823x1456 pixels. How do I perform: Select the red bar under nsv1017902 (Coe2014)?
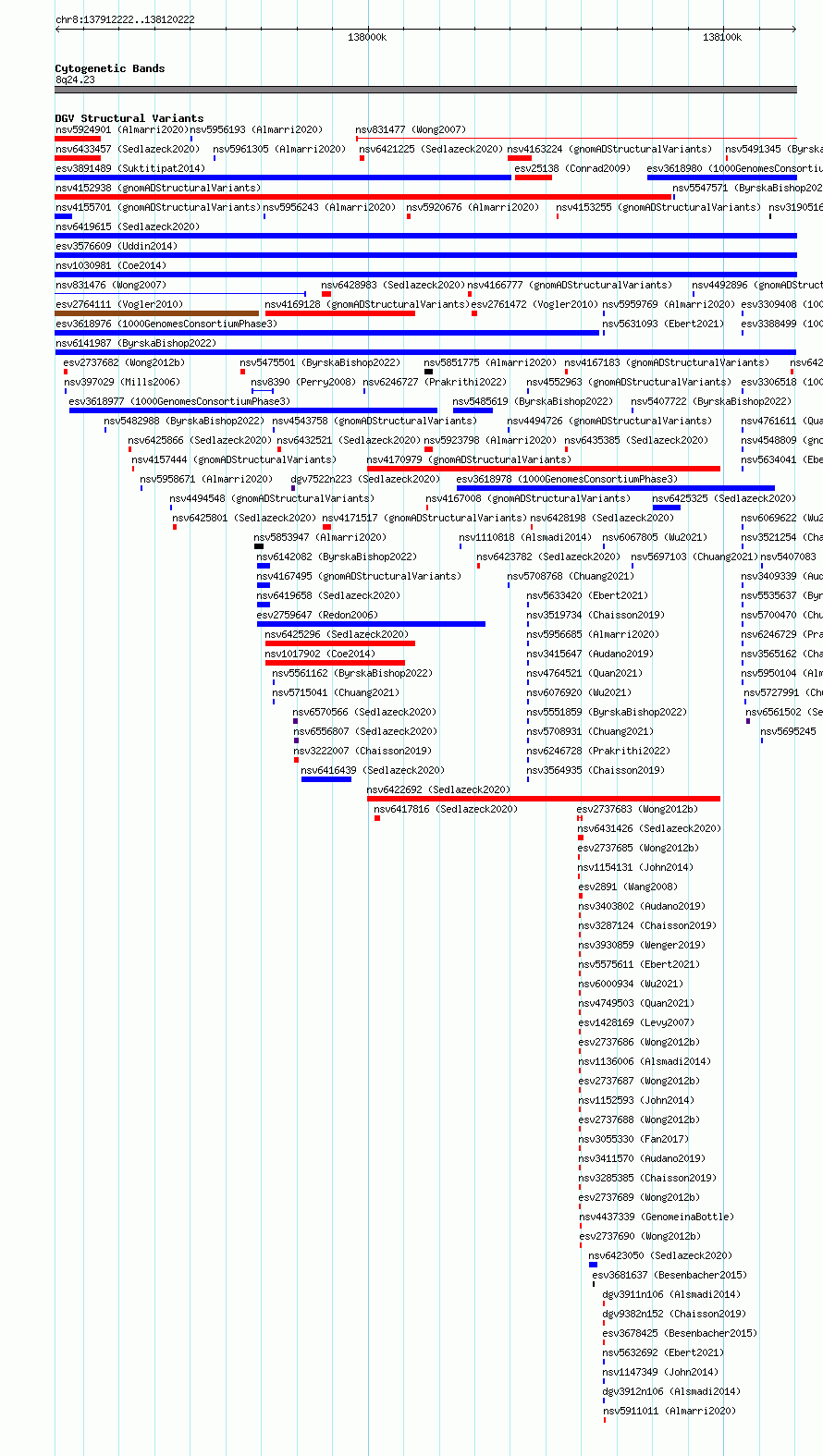tap(335, 663)
